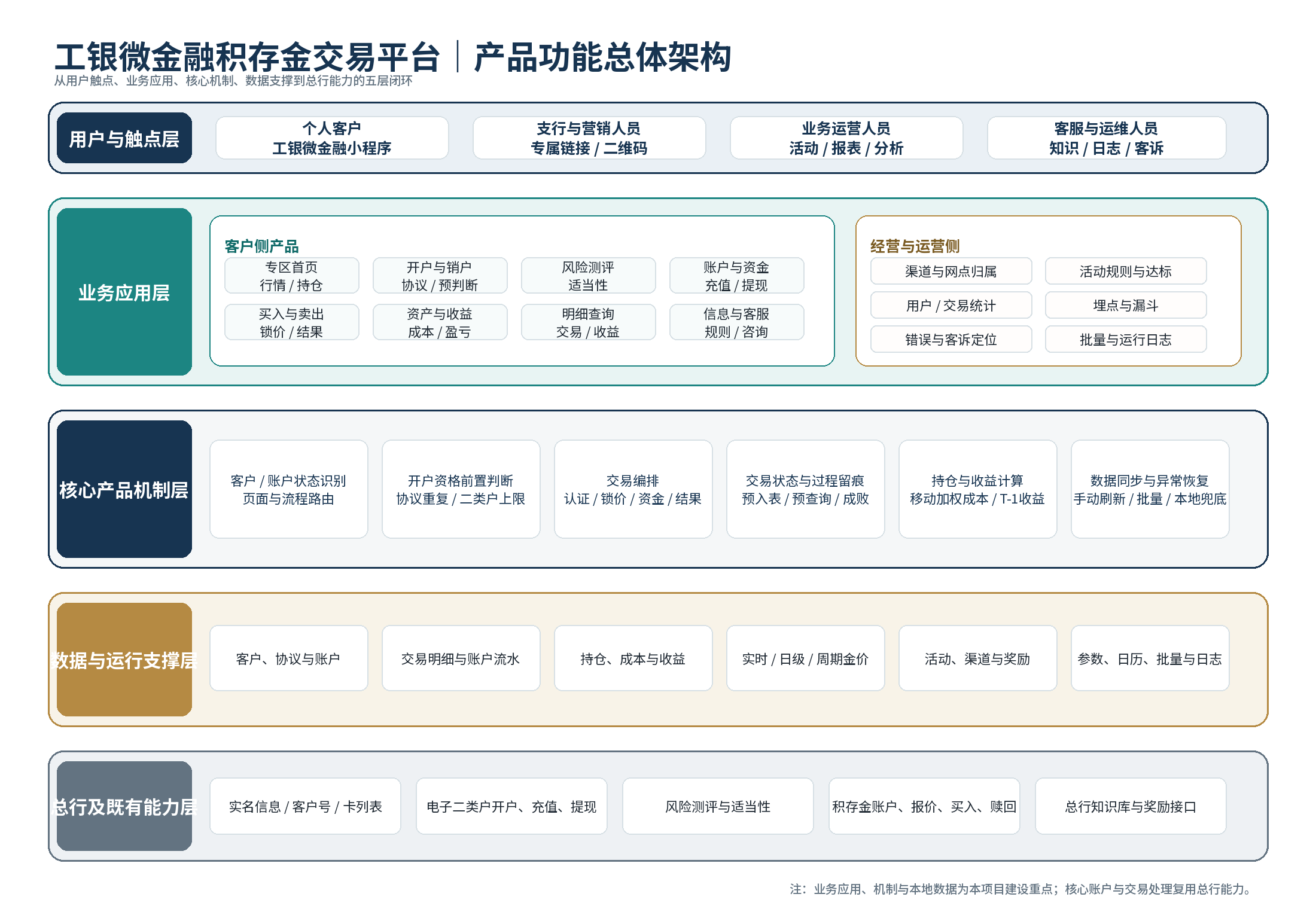This screenshot has height=897, width=1316.
Task: Select the 活动、渠道与奖励 card
Action: tap(978, 658)
